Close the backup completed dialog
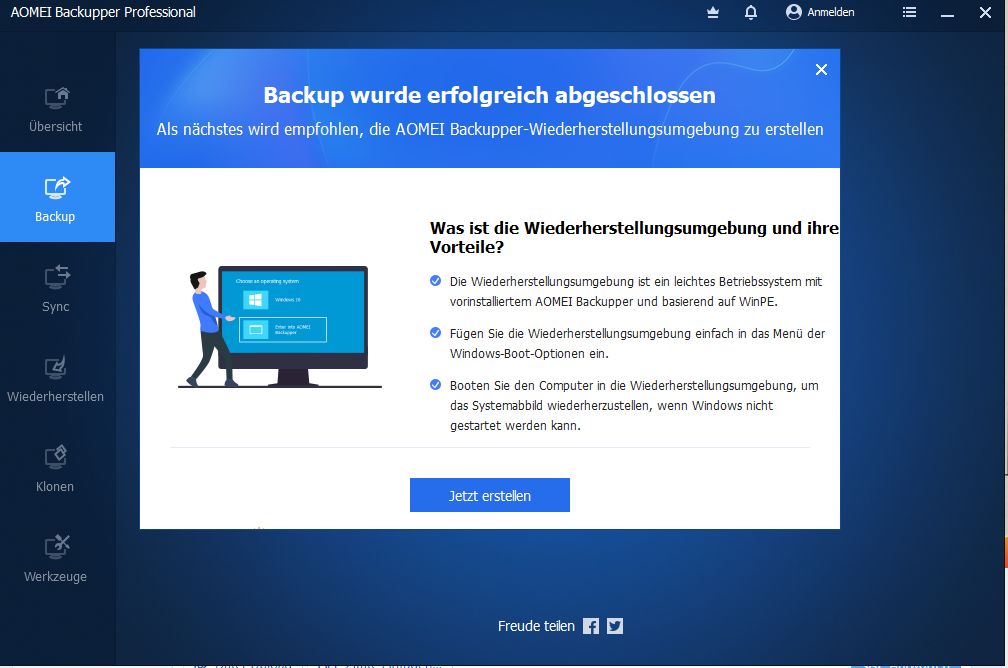Image resolution: width=1008 pixels, height=668 pixels. click(821, 69)
